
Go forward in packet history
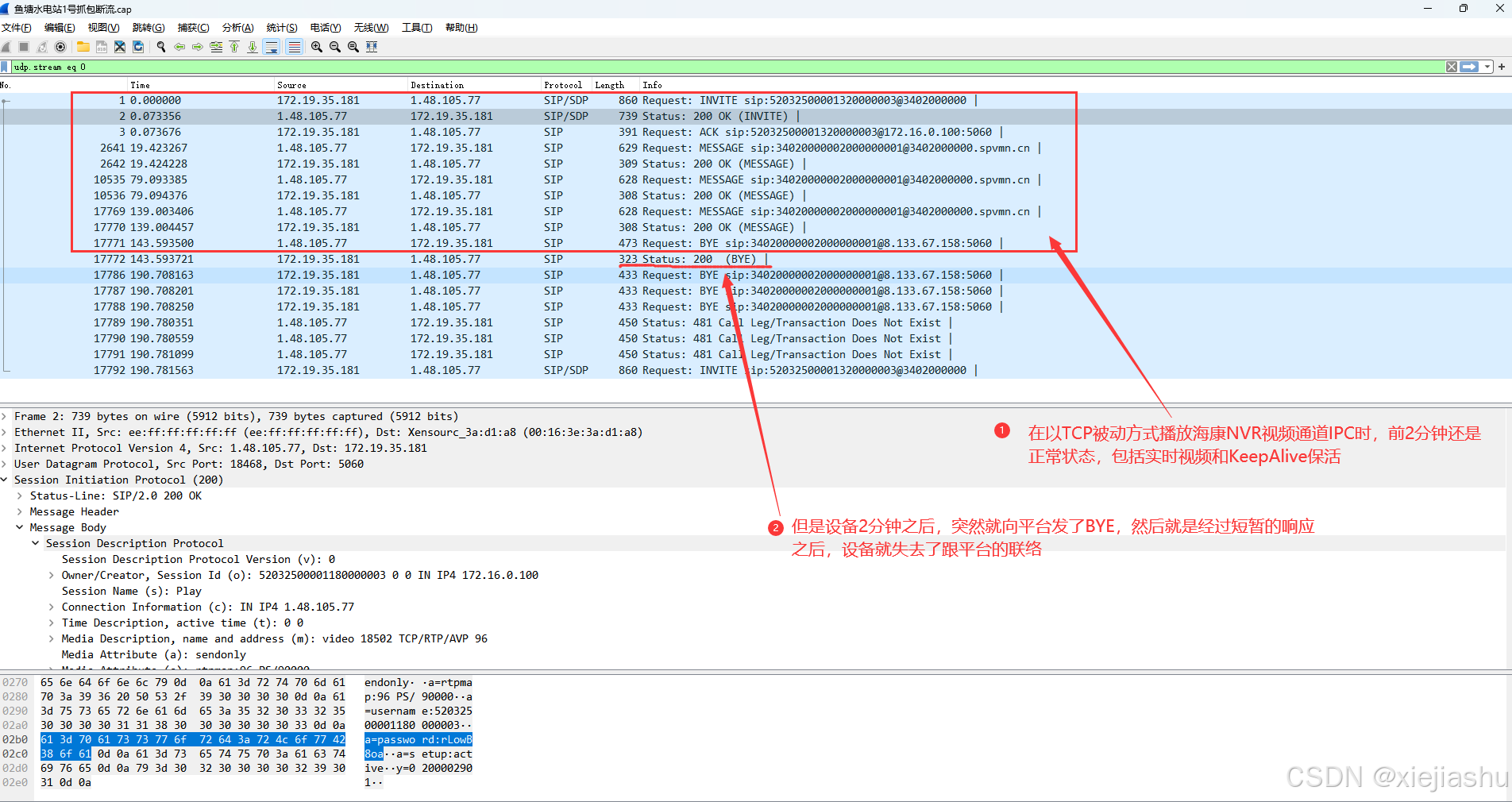click(198, 47)
